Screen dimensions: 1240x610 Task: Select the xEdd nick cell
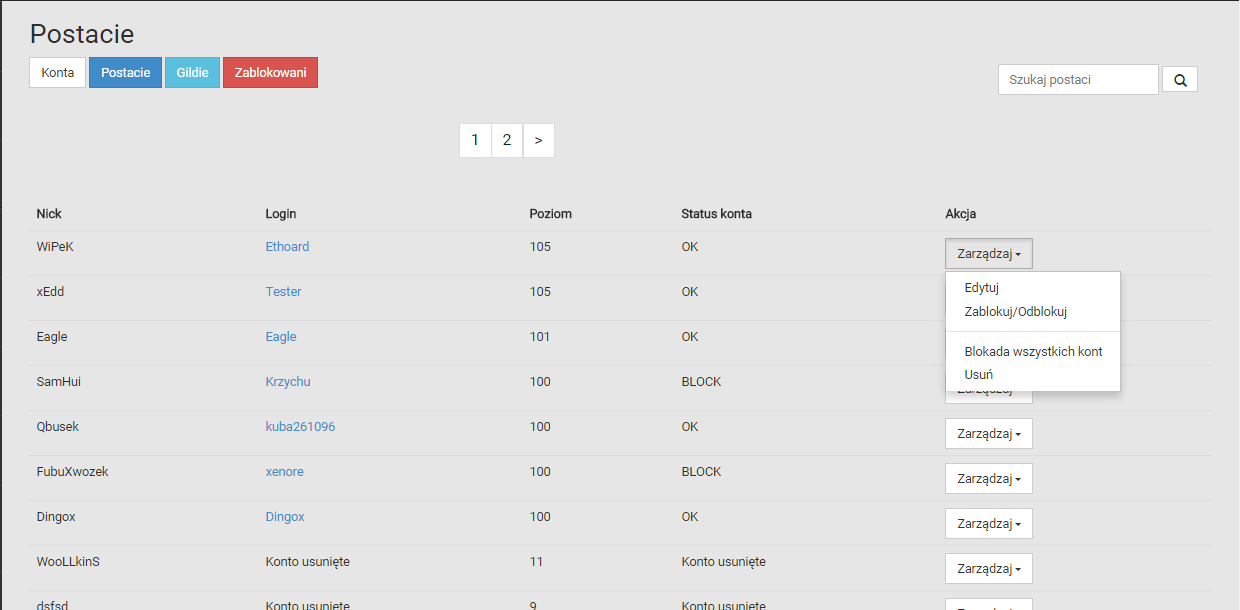[50, 292]
